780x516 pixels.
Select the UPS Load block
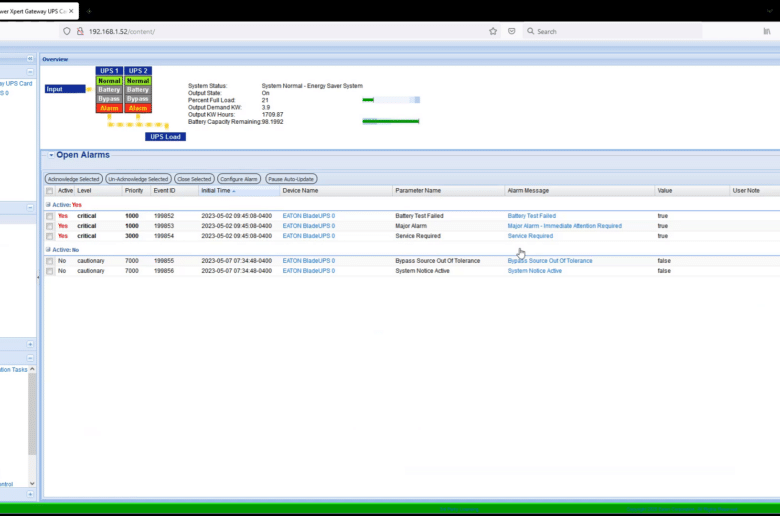[165, 137]
